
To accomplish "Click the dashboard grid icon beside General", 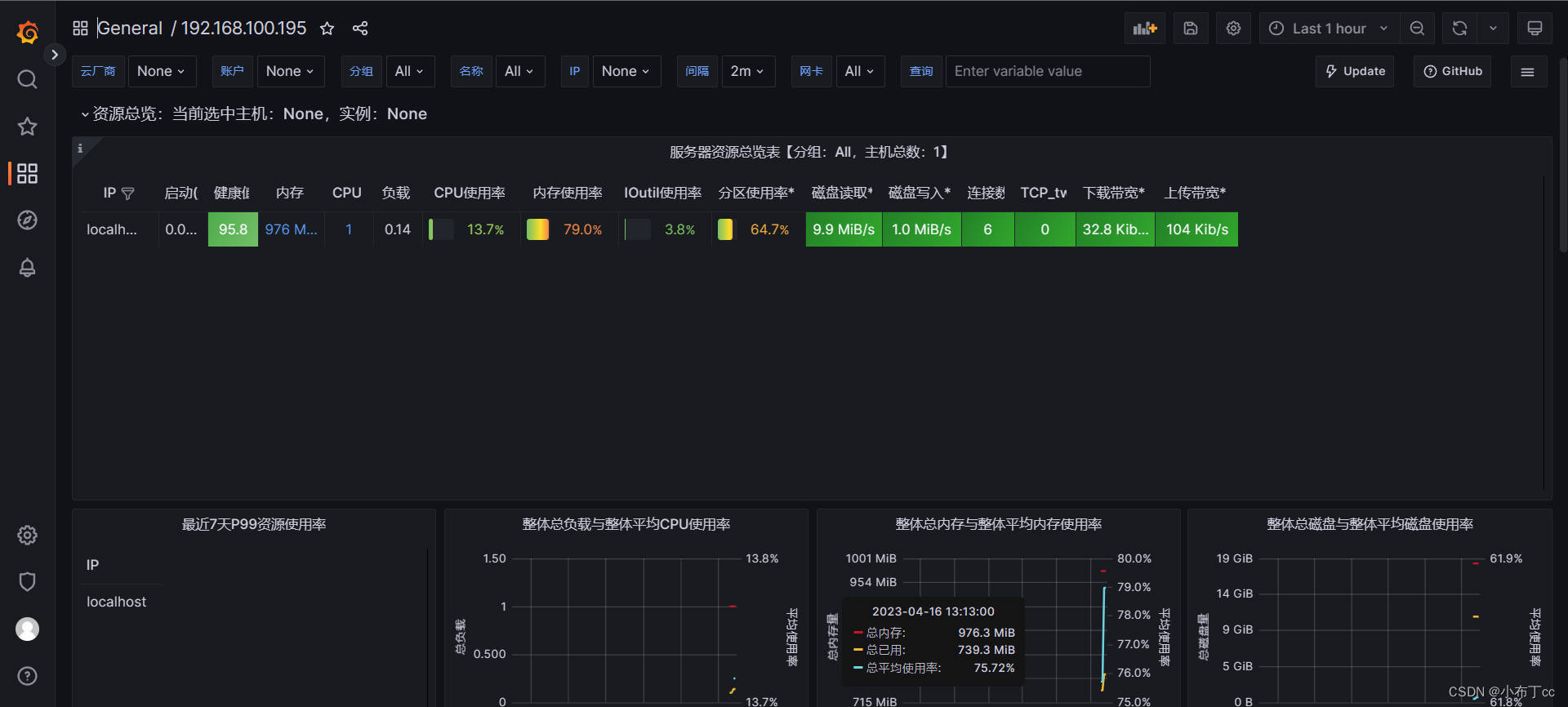I will (x=80, y=29).
